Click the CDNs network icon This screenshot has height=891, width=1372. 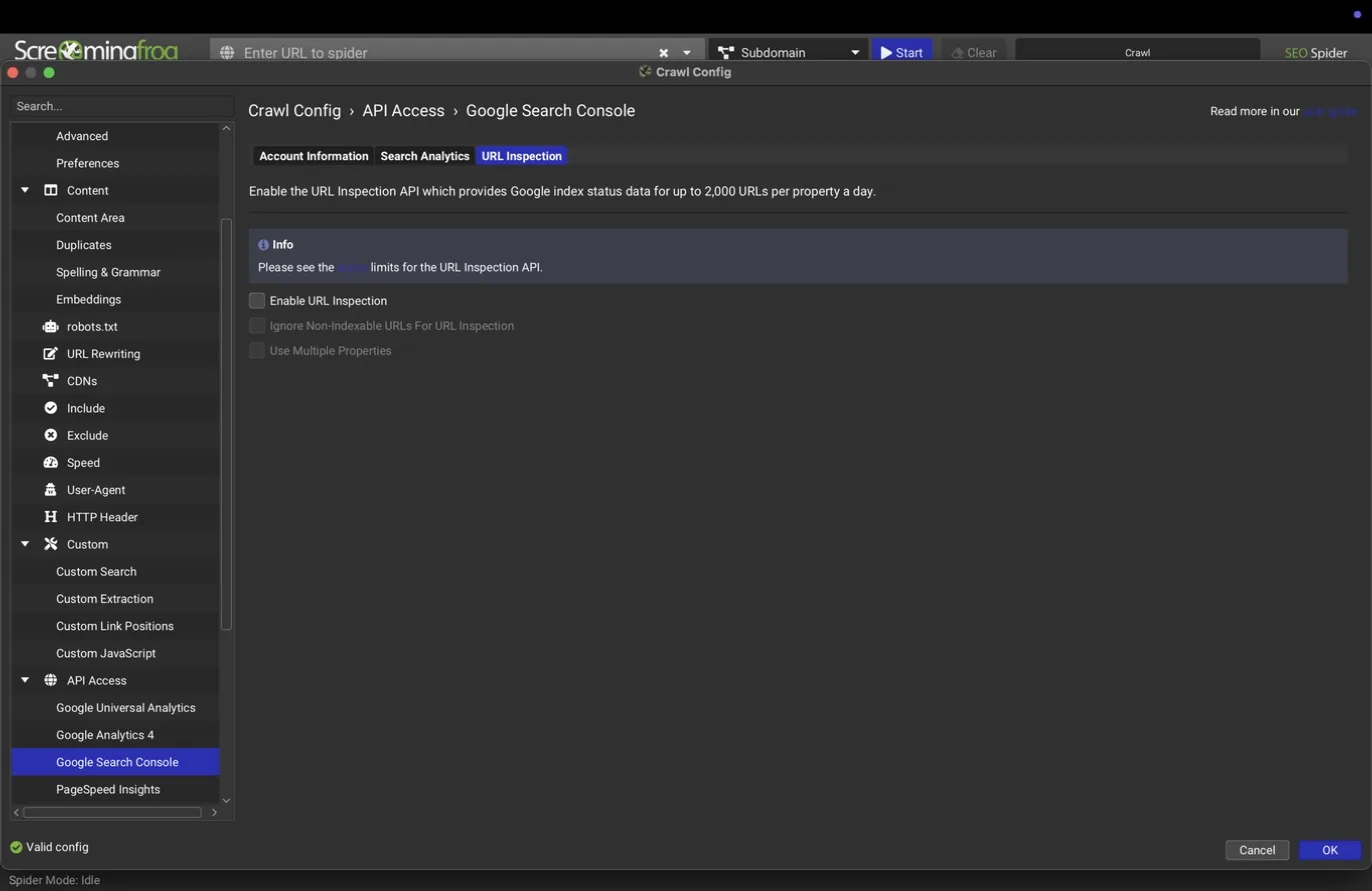[51, 381]
